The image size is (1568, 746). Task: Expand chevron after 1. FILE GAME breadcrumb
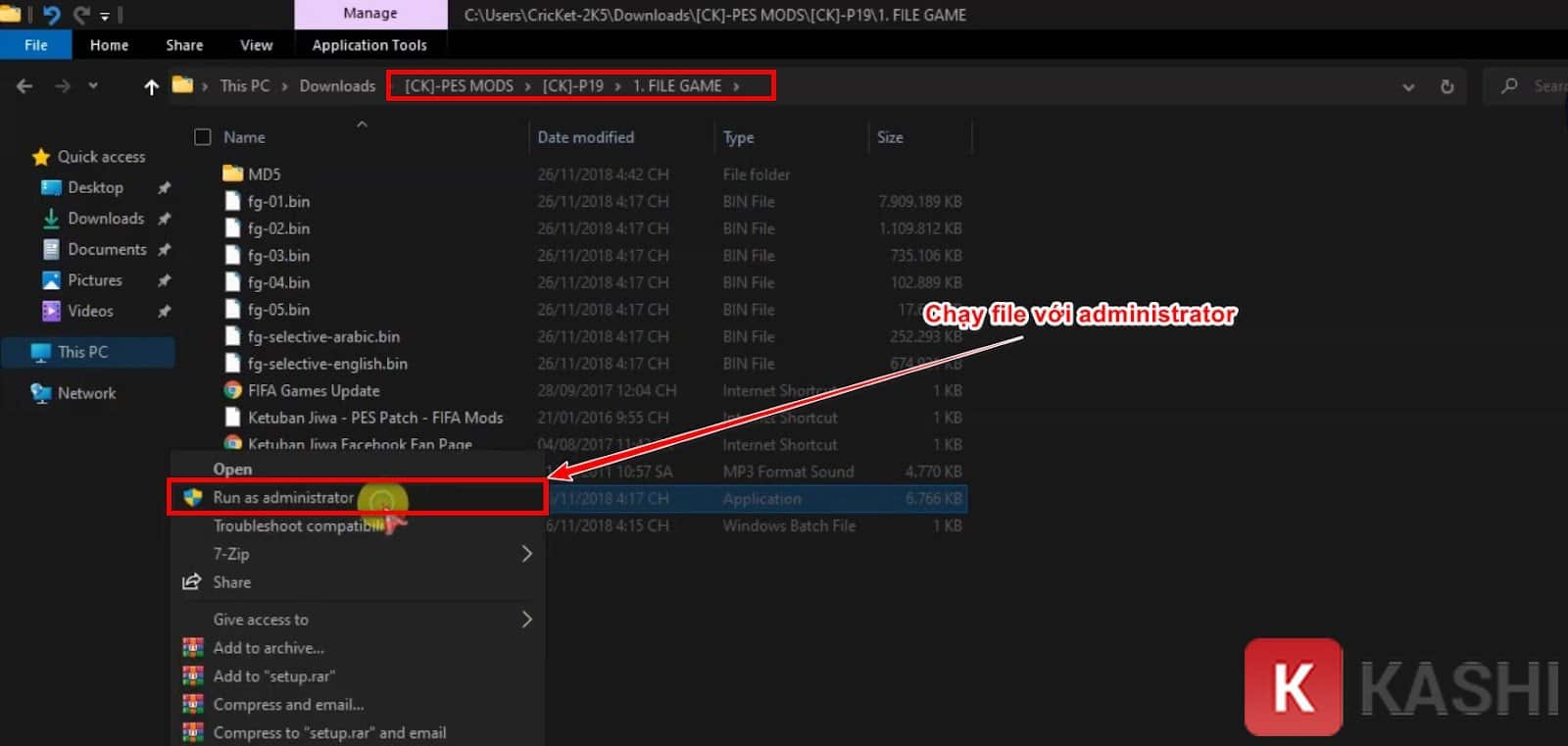coord(736,86)
